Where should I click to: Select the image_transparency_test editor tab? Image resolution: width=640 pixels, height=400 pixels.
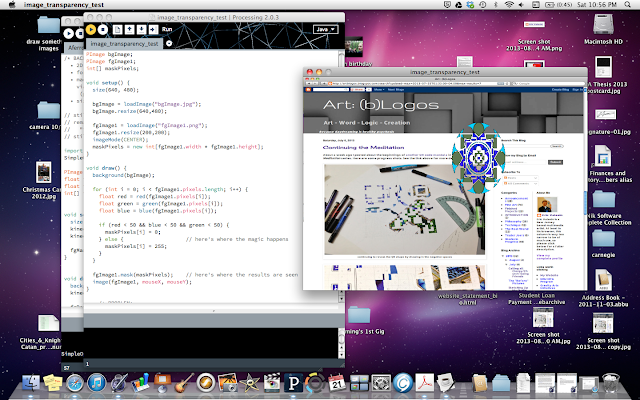124,44
